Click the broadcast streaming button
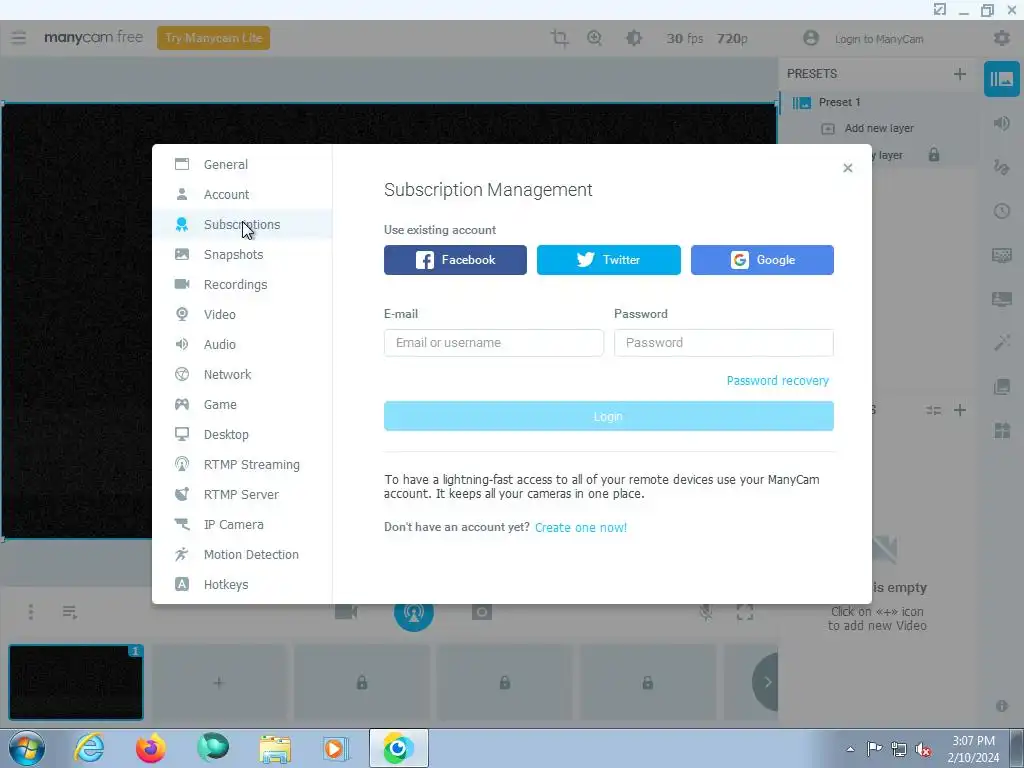 [413, 615]
